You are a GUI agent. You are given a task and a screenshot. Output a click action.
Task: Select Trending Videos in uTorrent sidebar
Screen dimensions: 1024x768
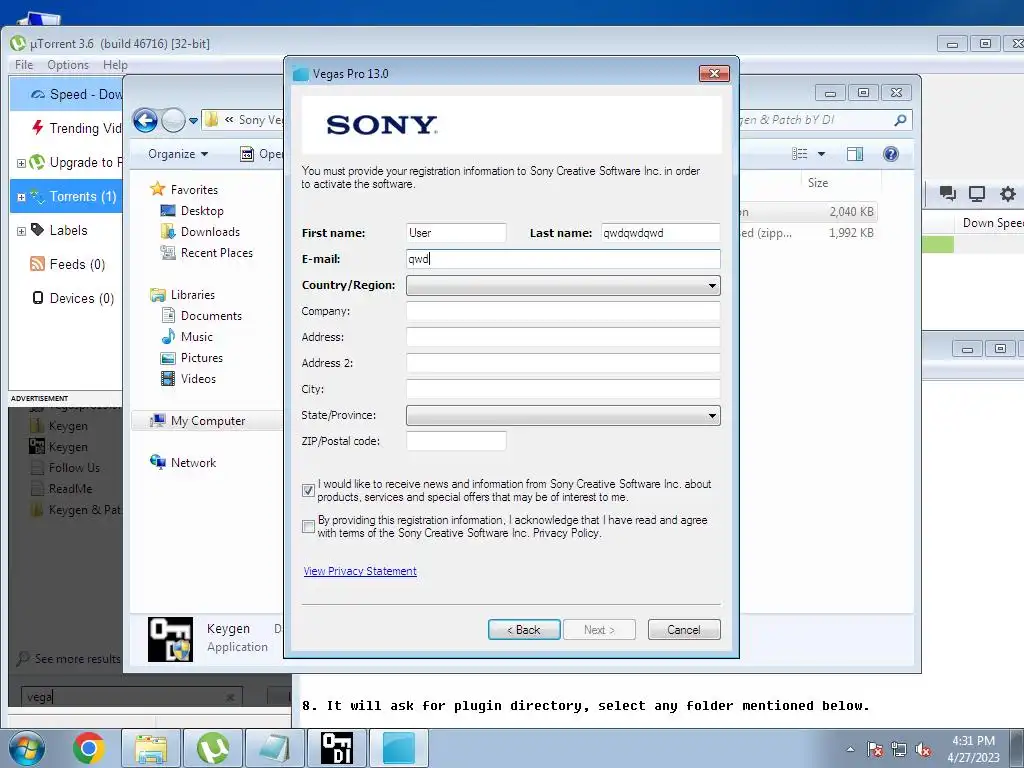(x=77, y=128)
